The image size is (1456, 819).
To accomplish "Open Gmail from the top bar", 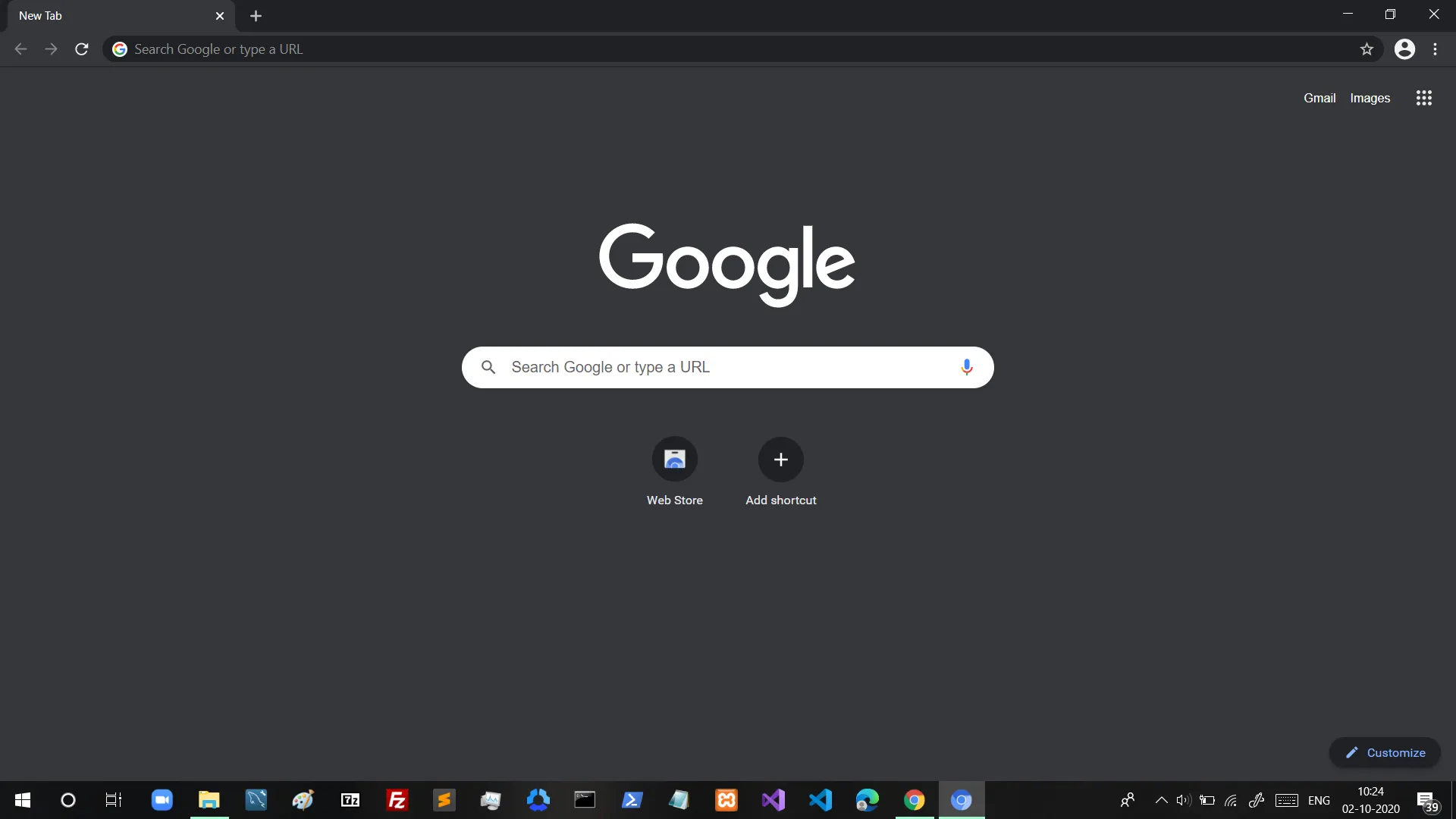I will tap(1319, 98).
